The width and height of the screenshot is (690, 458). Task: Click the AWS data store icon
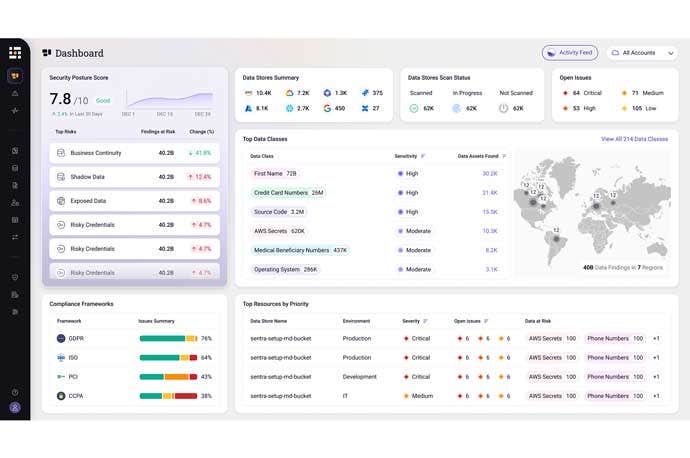tap(248, 93)
